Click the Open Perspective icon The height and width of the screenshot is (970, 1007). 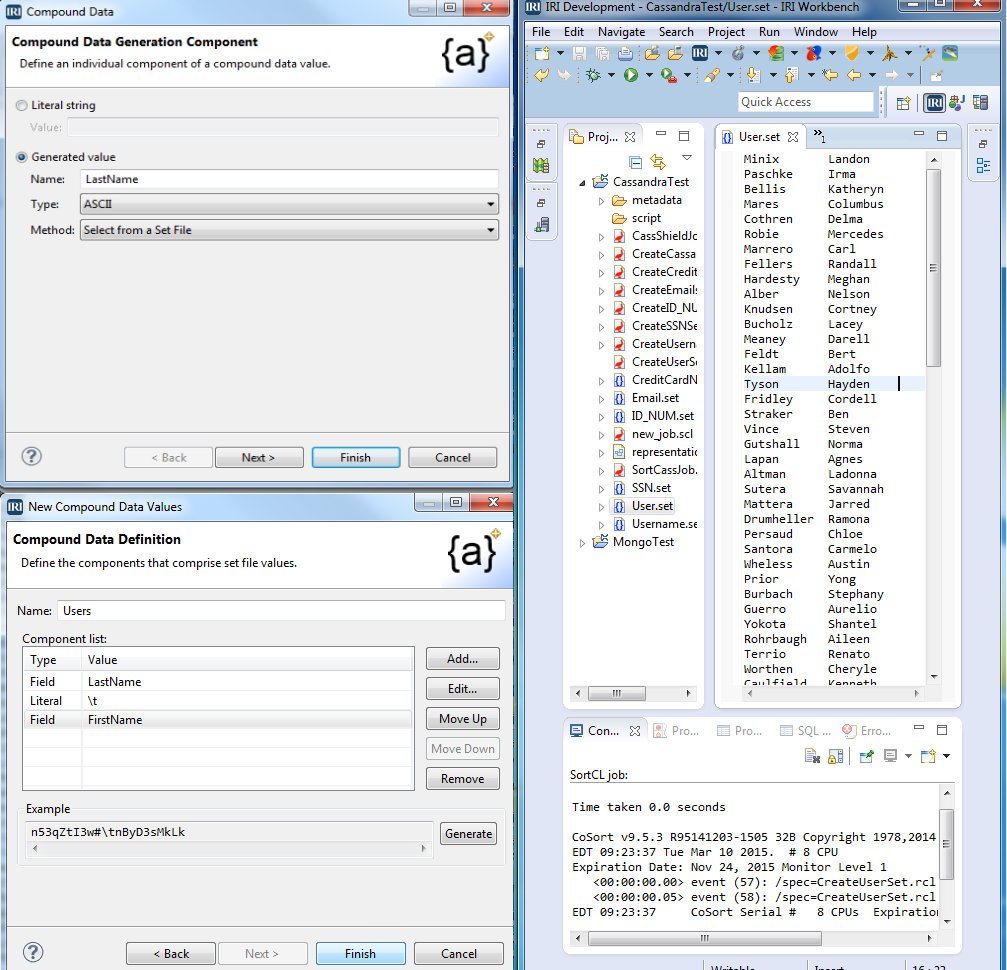(x=904, y=103)
